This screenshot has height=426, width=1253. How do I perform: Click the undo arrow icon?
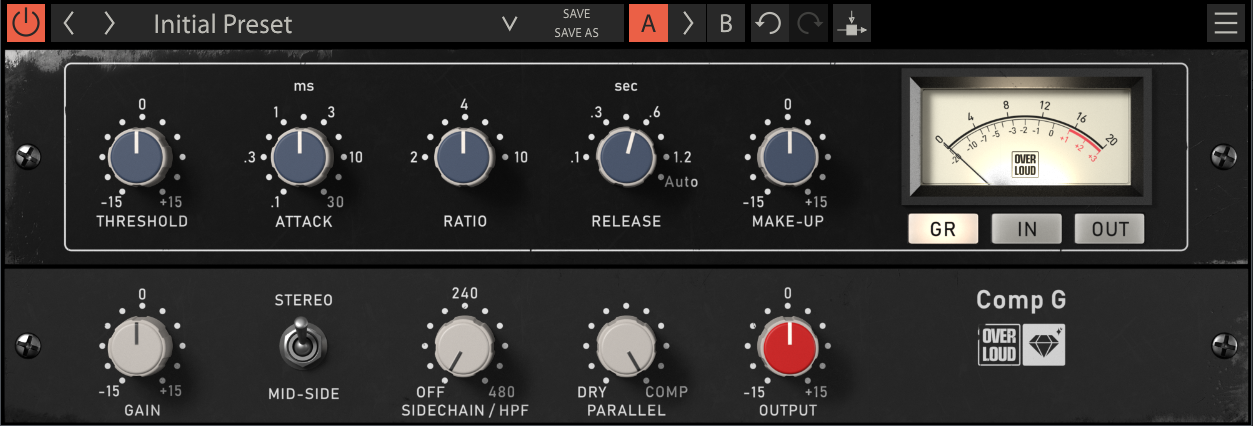point(768,23)
